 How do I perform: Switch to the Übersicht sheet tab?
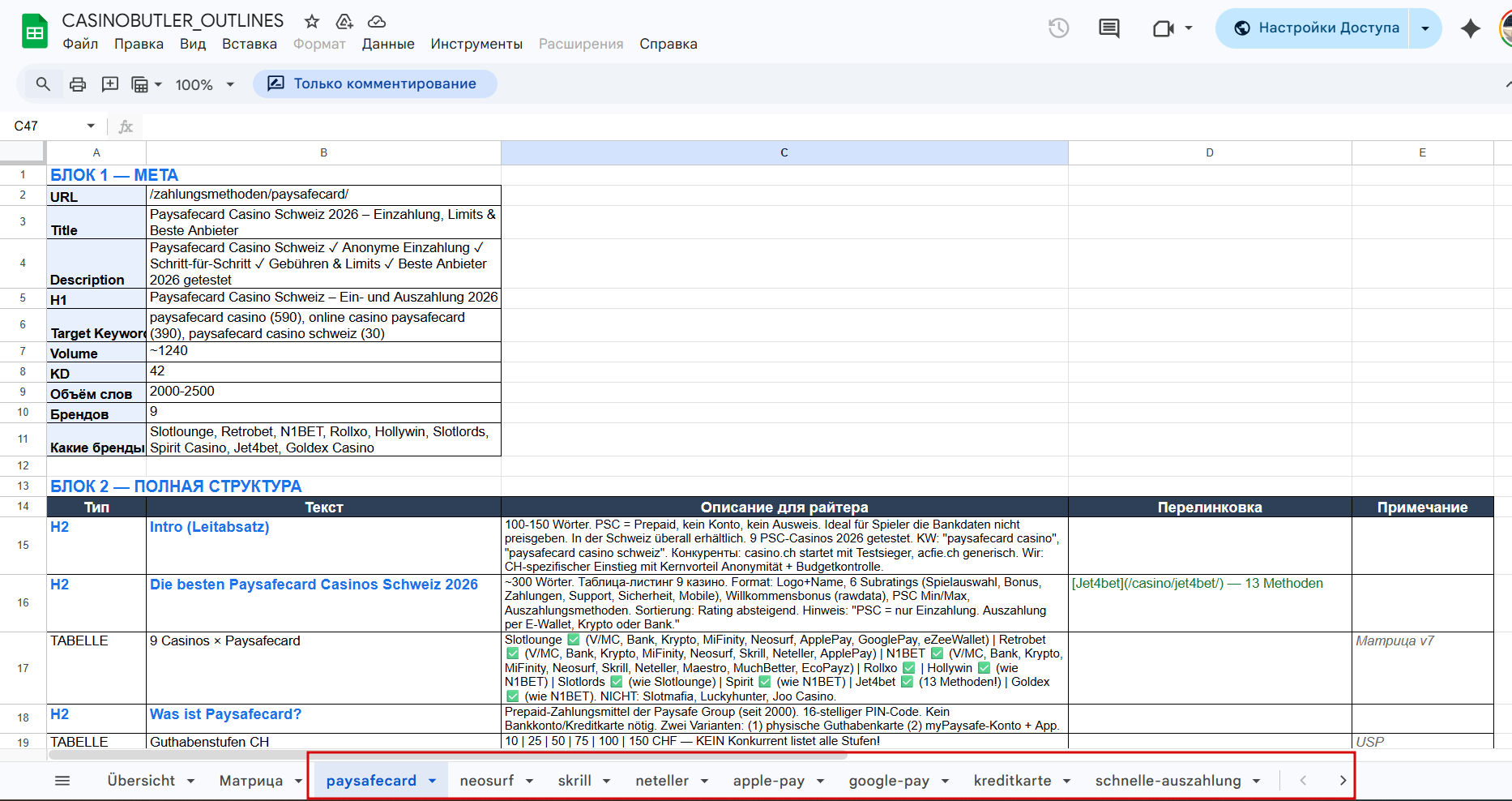pos(141,781)
